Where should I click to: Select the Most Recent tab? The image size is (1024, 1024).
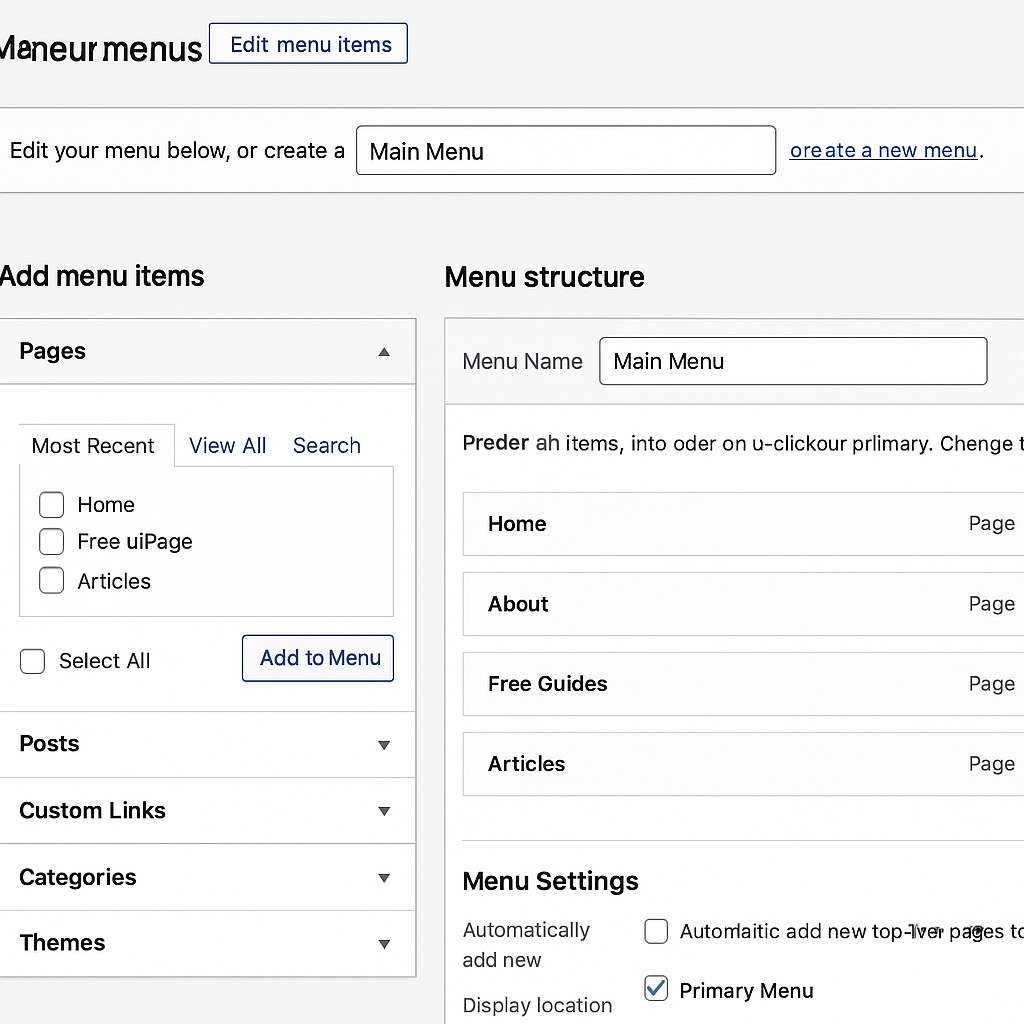pyautogui.click(x=93, y=446)
